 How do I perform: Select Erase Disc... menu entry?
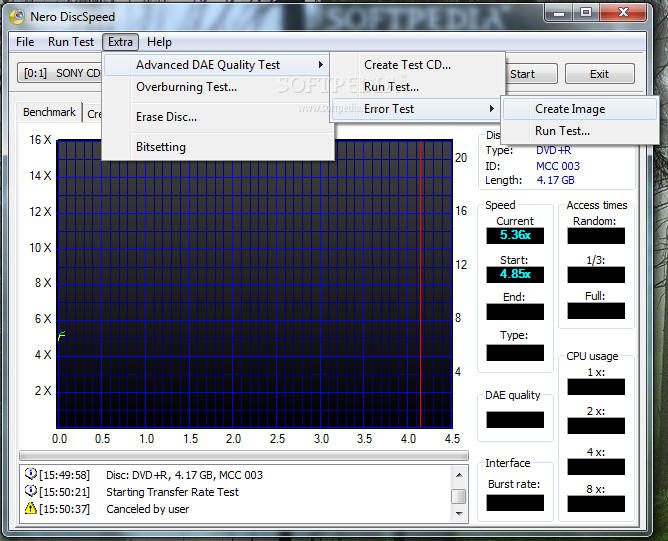click(x=216, y=117)
